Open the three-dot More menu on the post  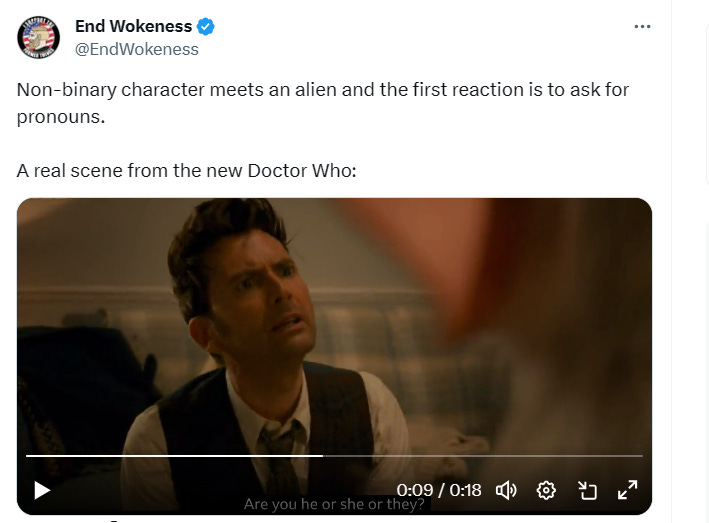click(642, 27)
